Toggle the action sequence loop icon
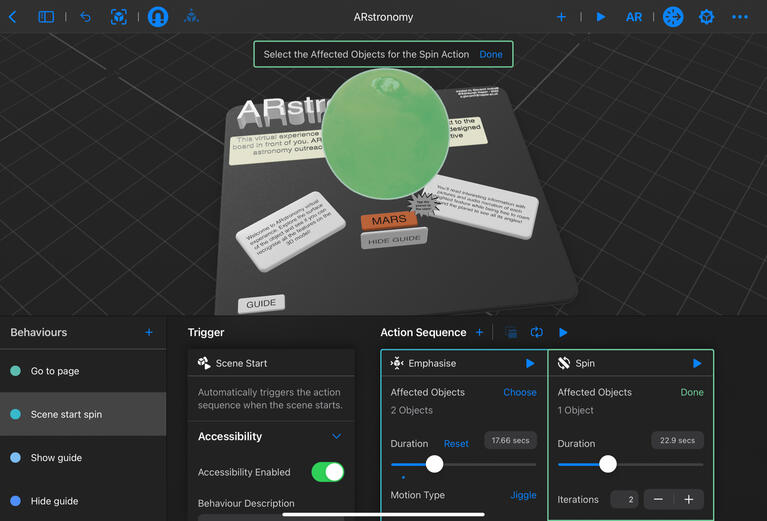Image resolution: width=767 pixels, height=521 pixels. pos(537,332)
